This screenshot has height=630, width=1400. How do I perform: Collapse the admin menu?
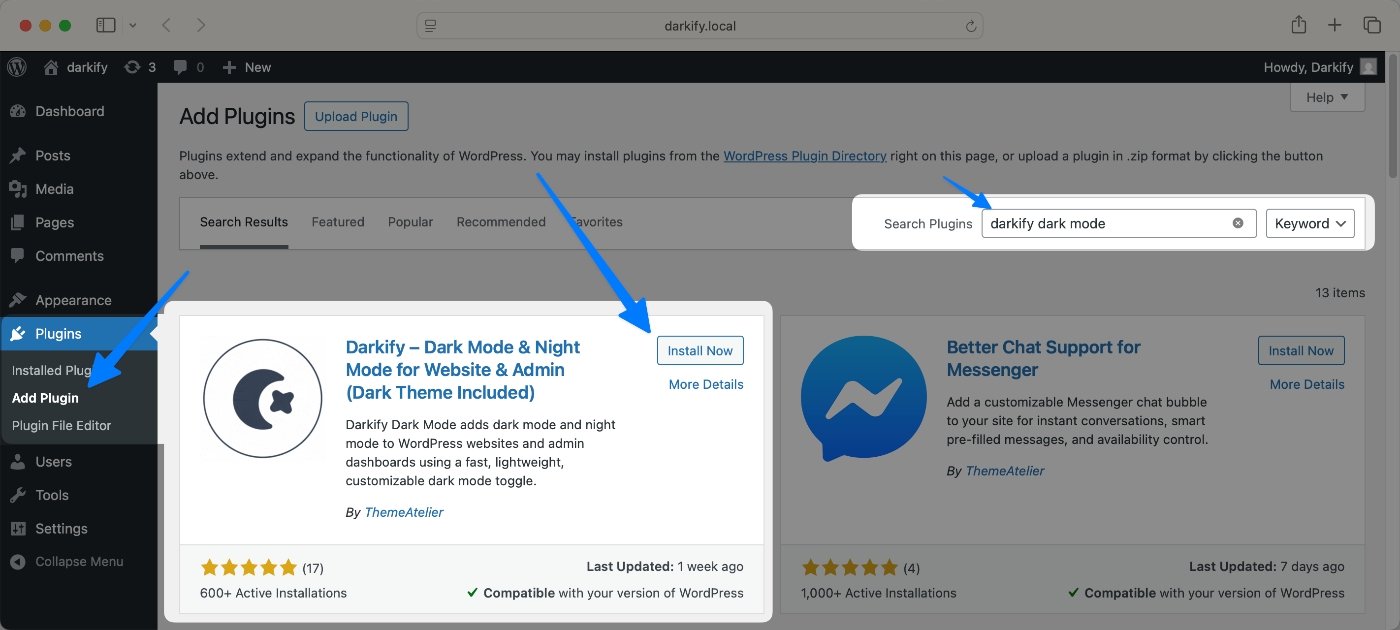[x=20, y=561]
